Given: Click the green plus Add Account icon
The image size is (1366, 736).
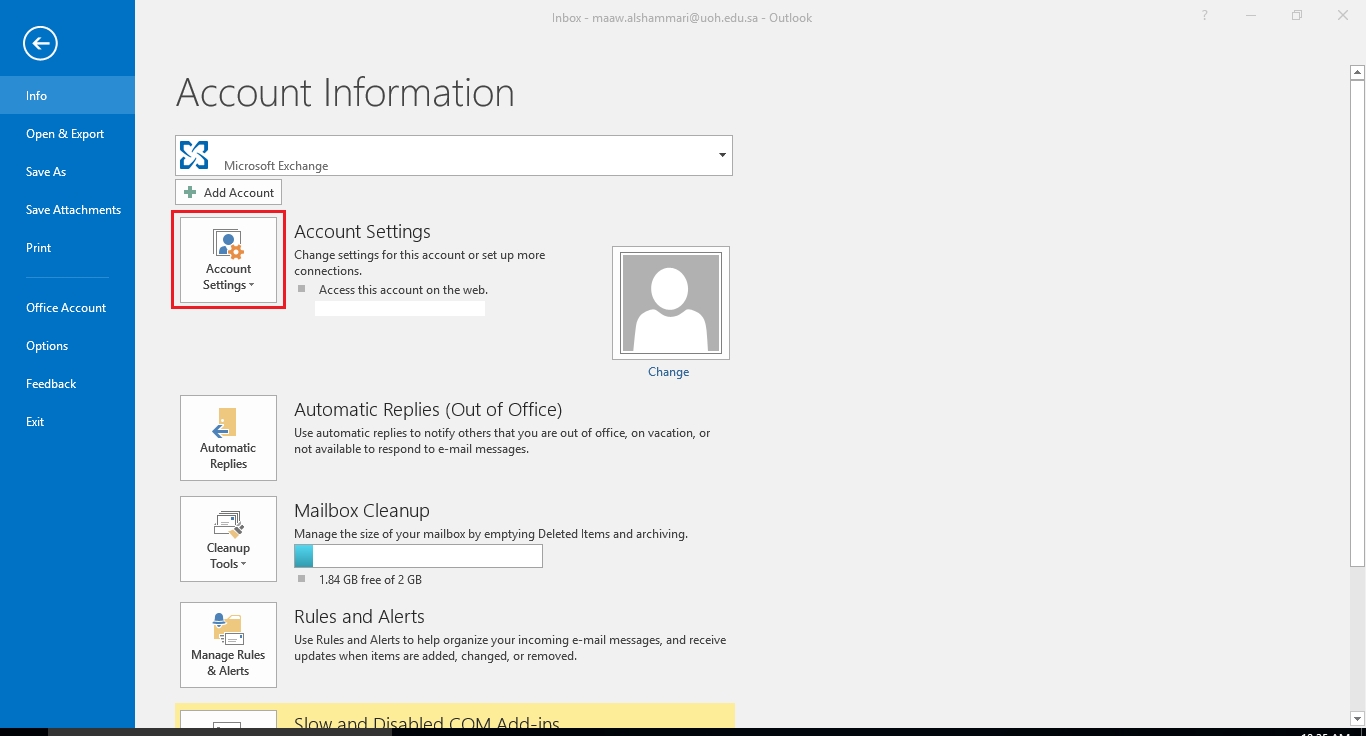Looking at the screenshot, I should coord(190,192).
